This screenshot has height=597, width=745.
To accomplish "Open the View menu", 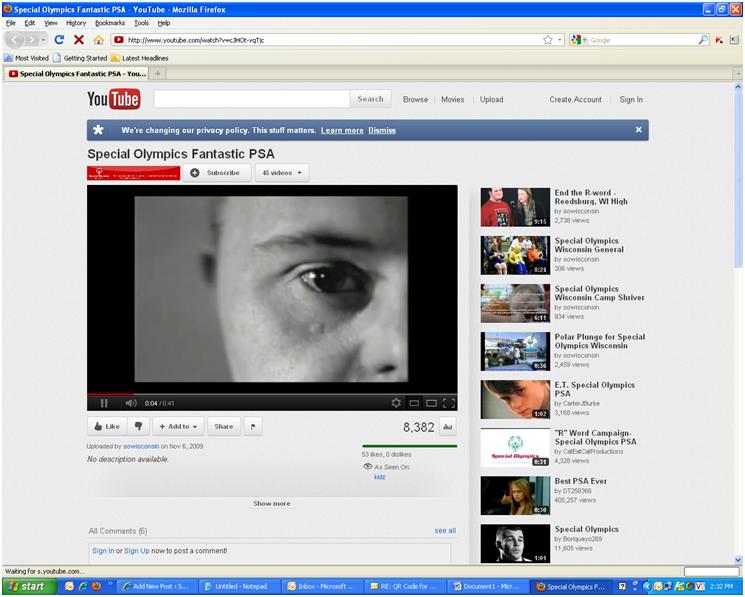I will click(x=50, y=23).
